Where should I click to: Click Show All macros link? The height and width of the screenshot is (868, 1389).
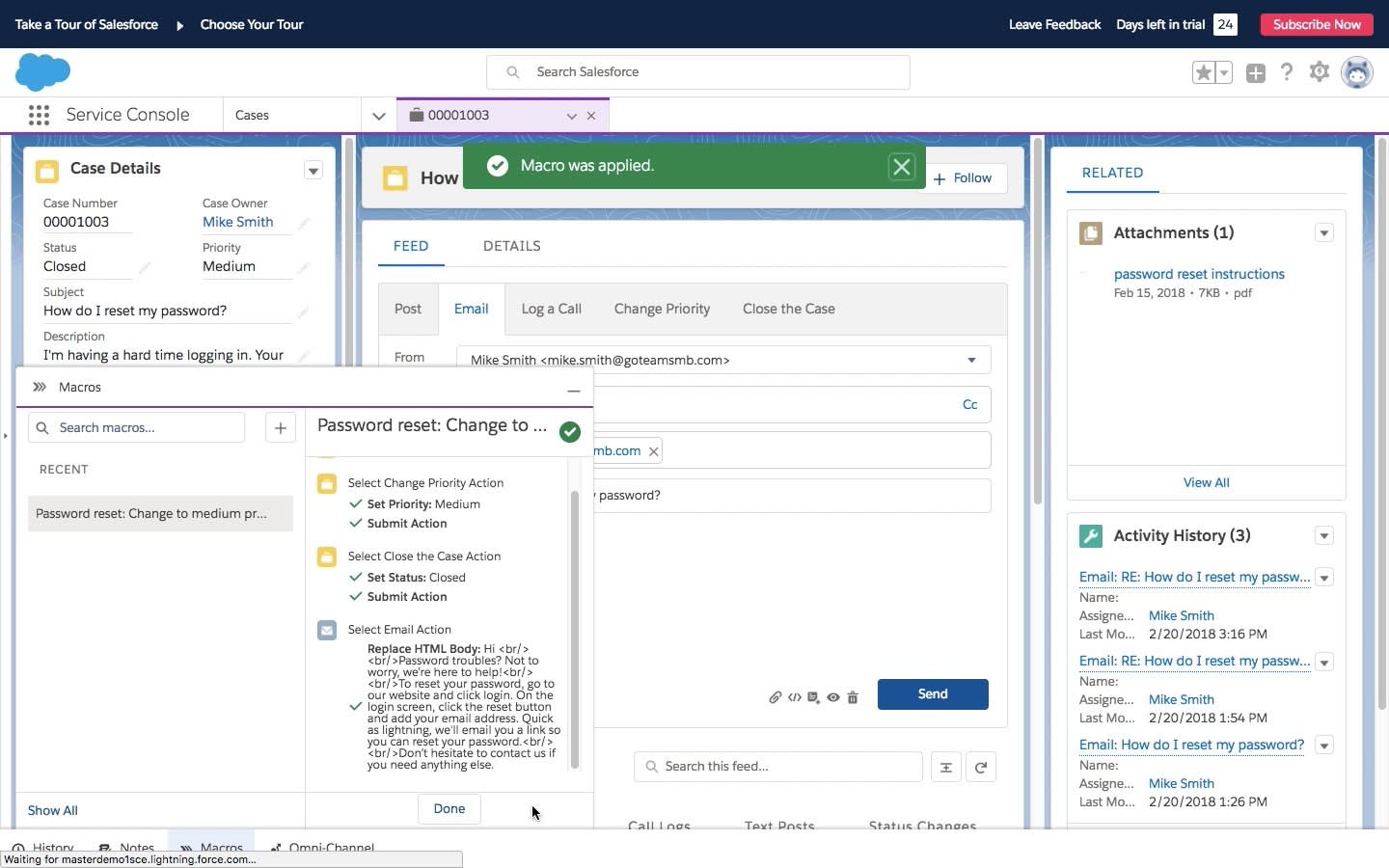pos(53,810)
